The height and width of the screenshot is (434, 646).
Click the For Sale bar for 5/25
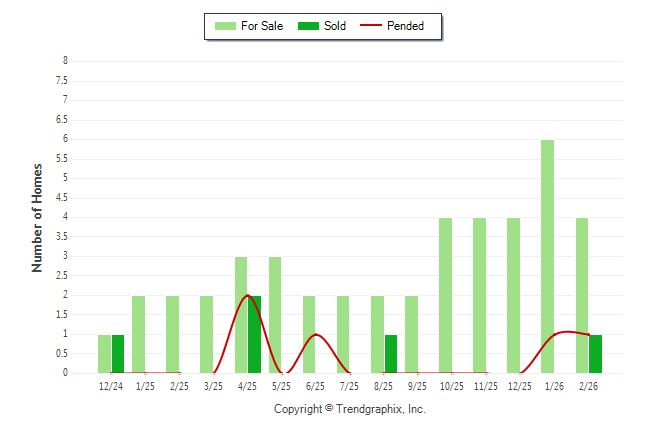(275, 315)
